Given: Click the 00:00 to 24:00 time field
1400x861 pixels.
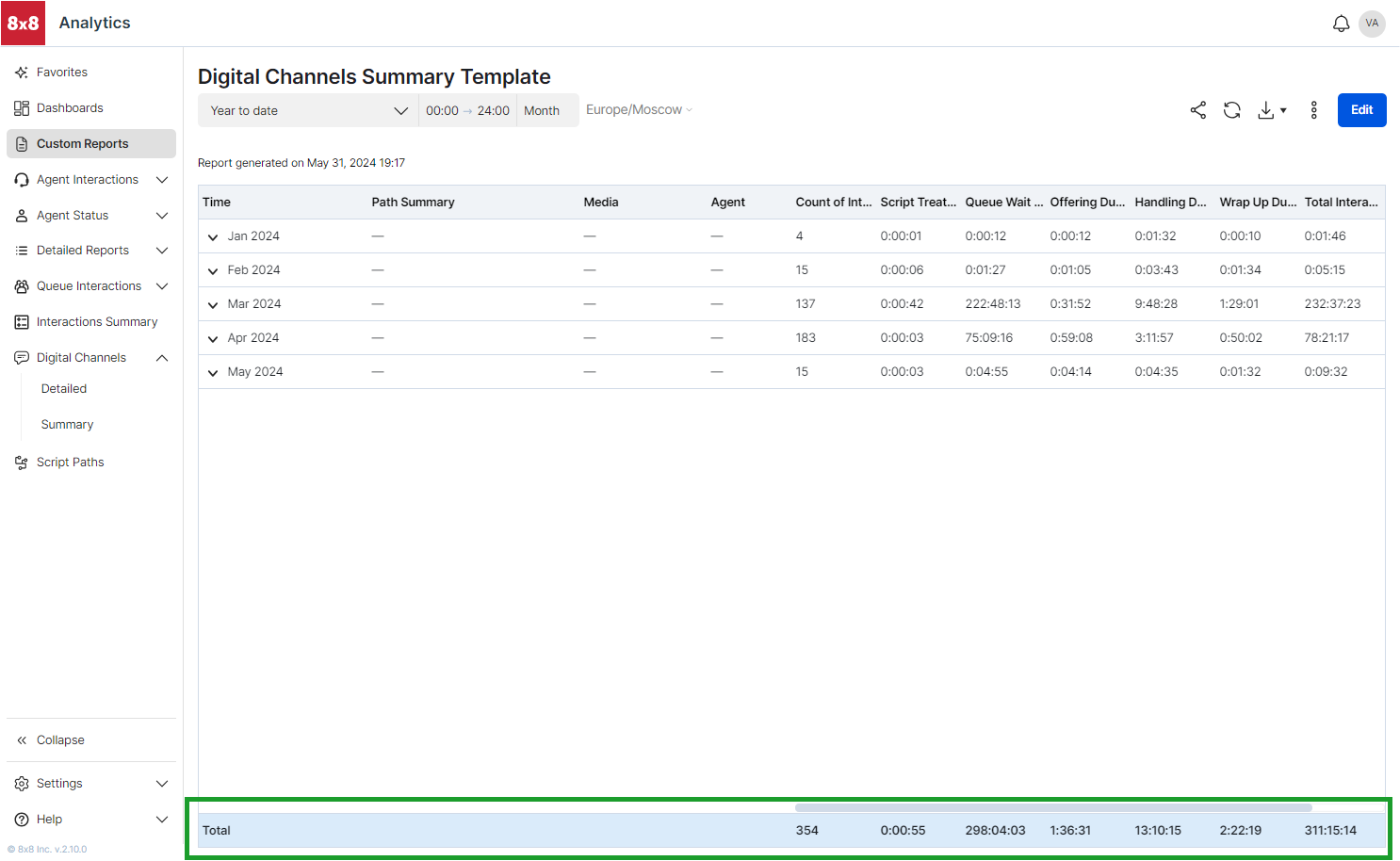Looking at the screenshot, I should (x=467, y=110).
